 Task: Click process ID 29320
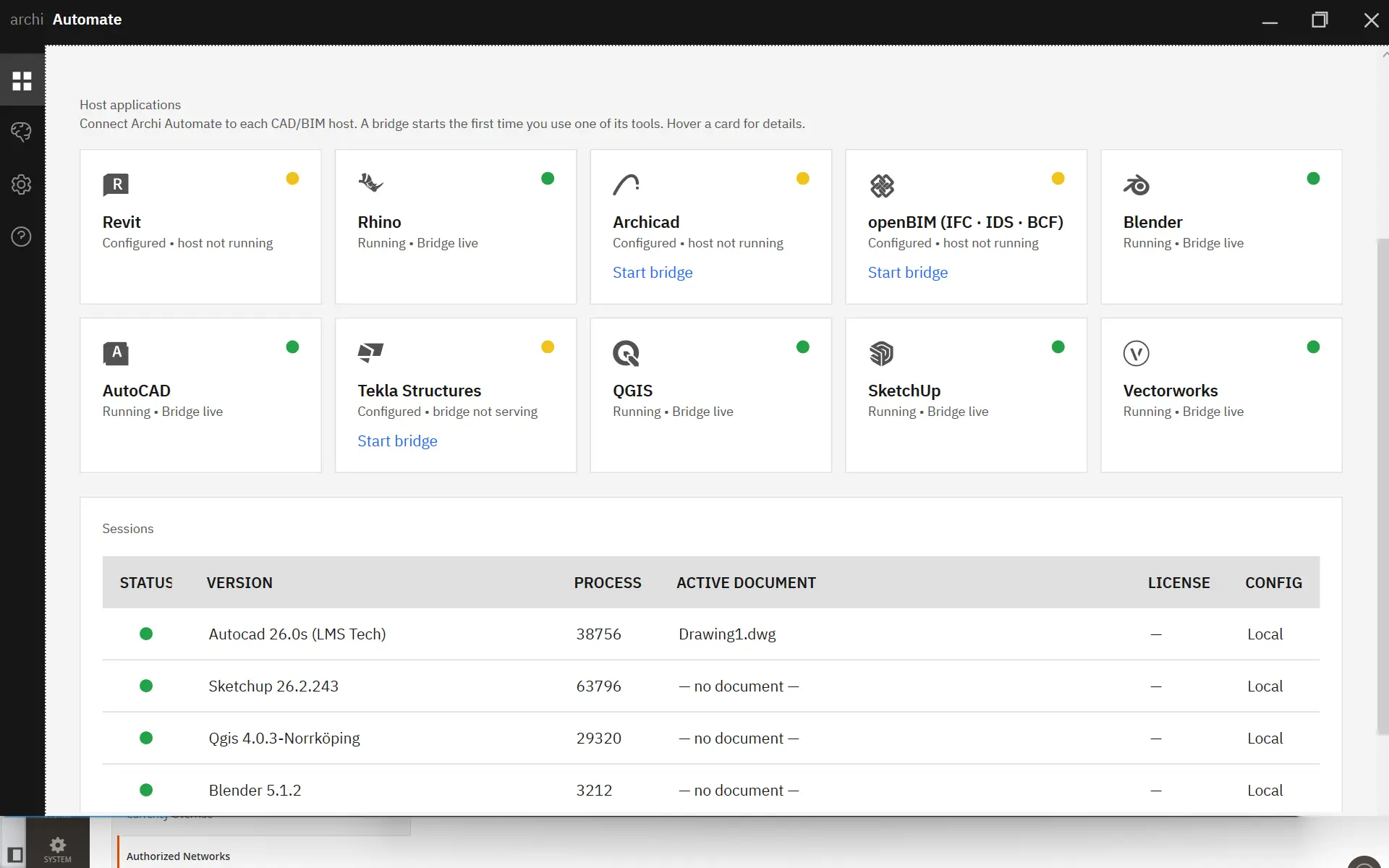[598, 739]
